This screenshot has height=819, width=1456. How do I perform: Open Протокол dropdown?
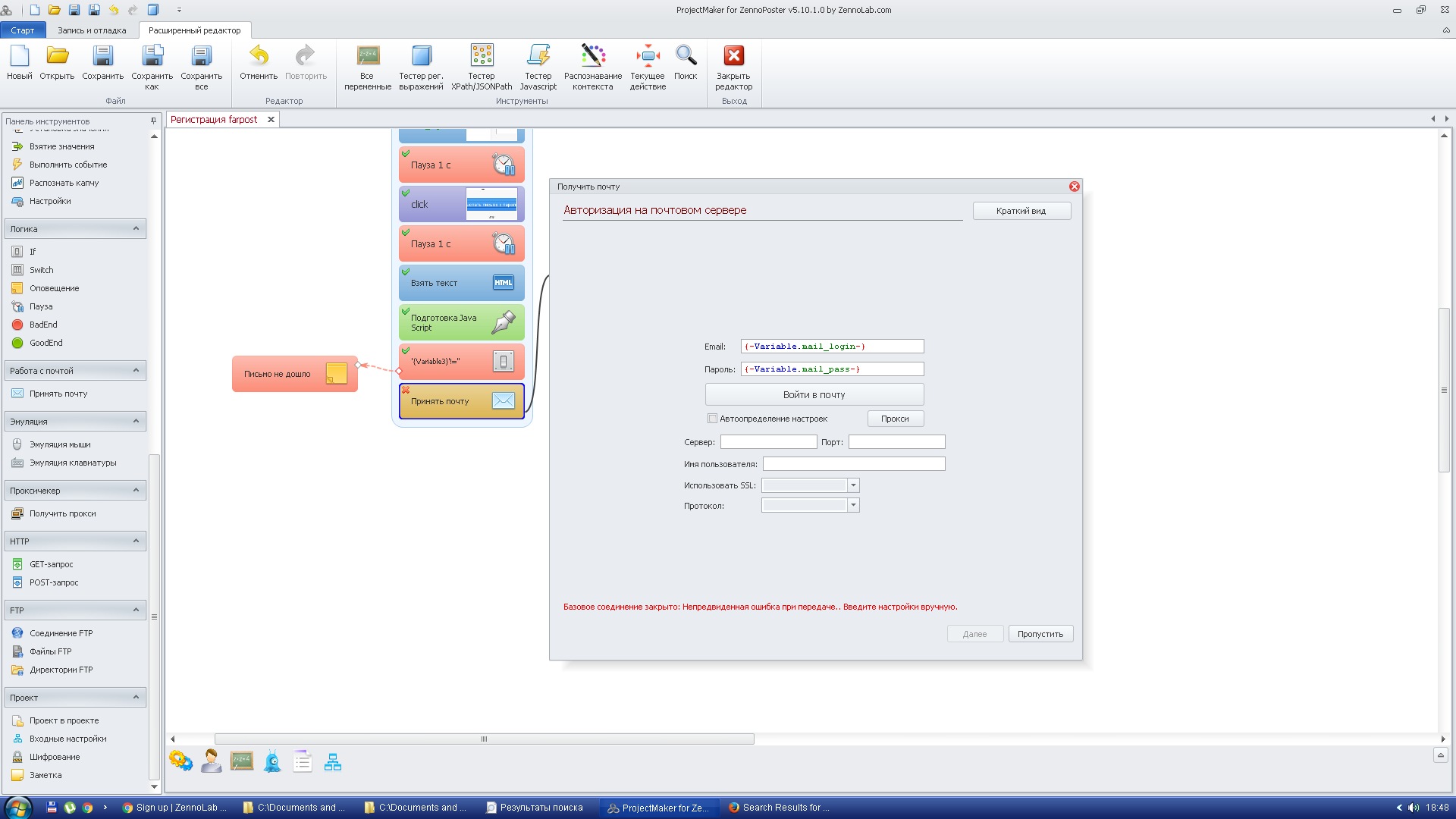pyautogui.click(x=853, y=505)
